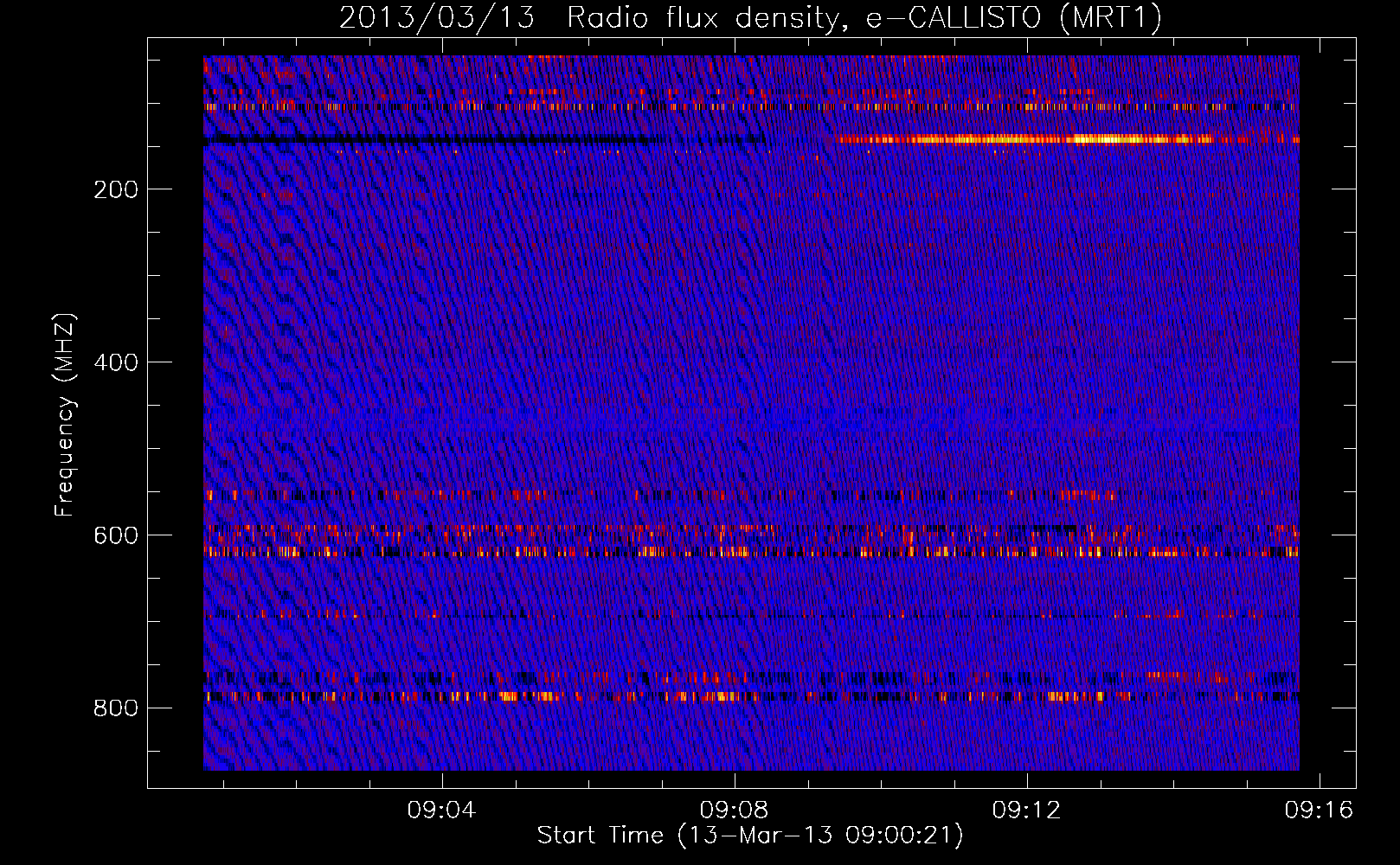1400x865 pixels.
Task: Click the 800 frequency tick label
Action: tap(116, 708)
